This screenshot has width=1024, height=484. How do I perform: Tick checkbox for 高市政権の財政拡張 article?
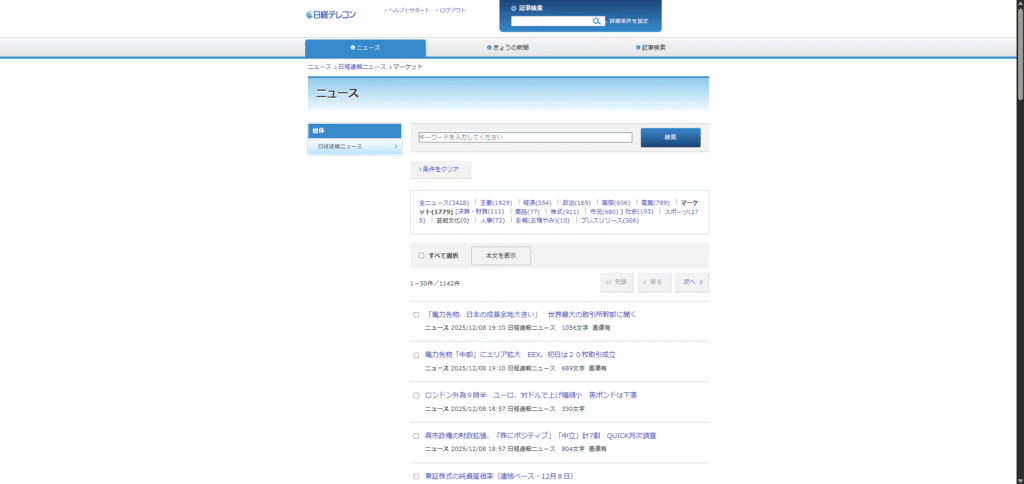click(x=416, y=436)
